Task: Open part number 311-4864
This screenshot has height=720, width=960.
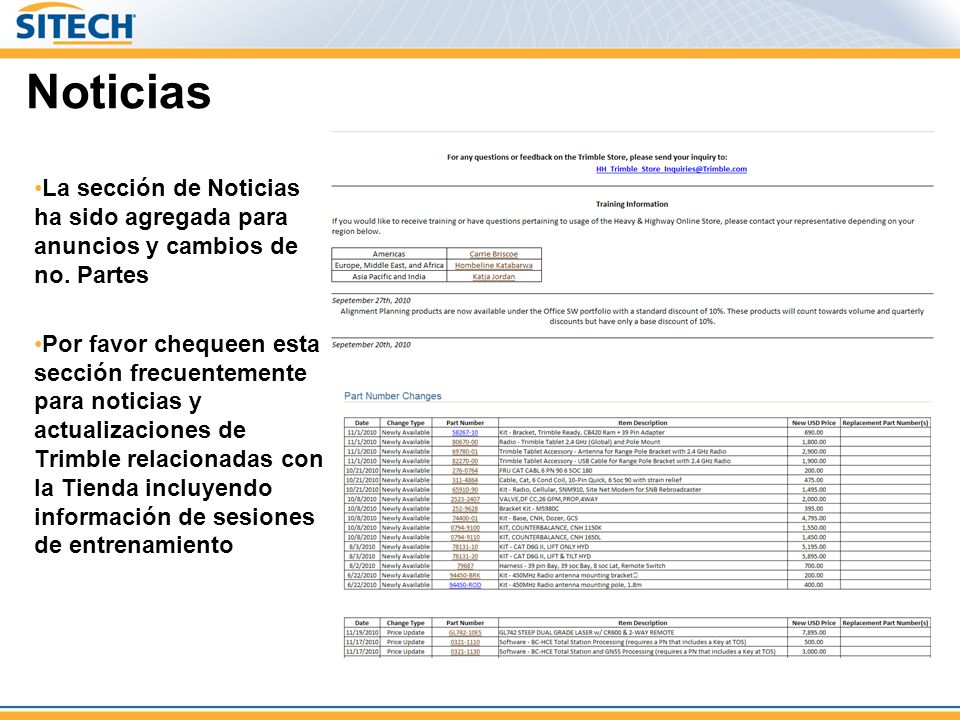Action: (465, 480)
